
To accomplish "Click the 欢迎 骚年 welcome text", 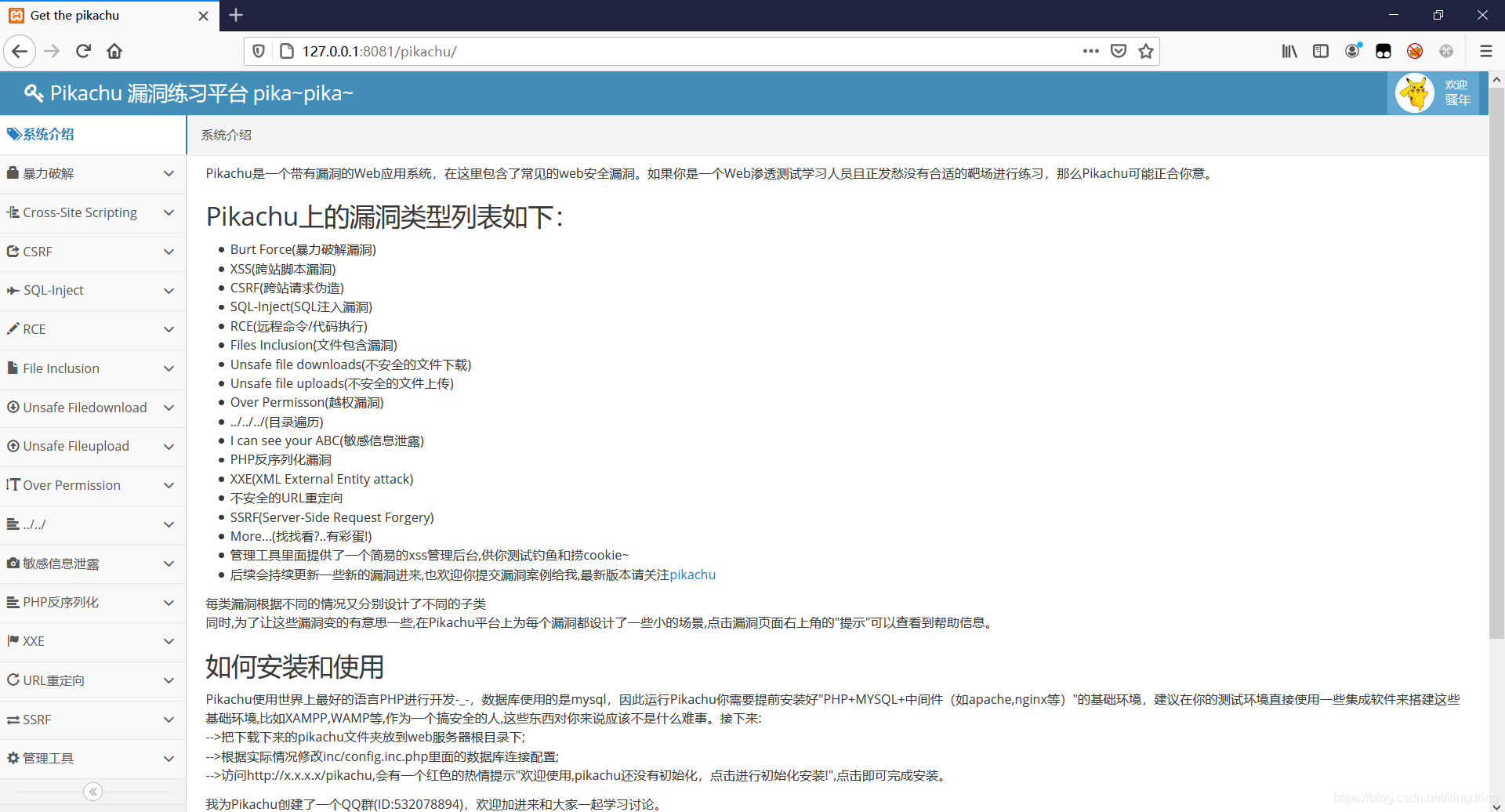I will (x=1457, y=92).
